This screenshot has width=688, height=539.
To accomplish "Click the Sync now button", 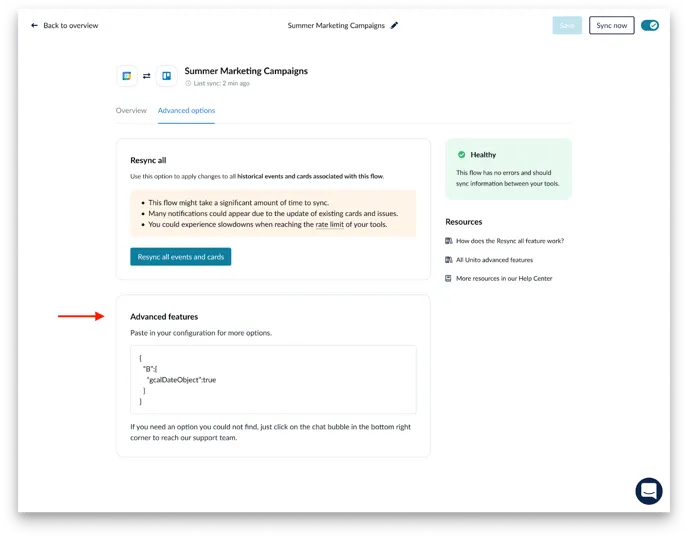I will [x=611, y=25].
